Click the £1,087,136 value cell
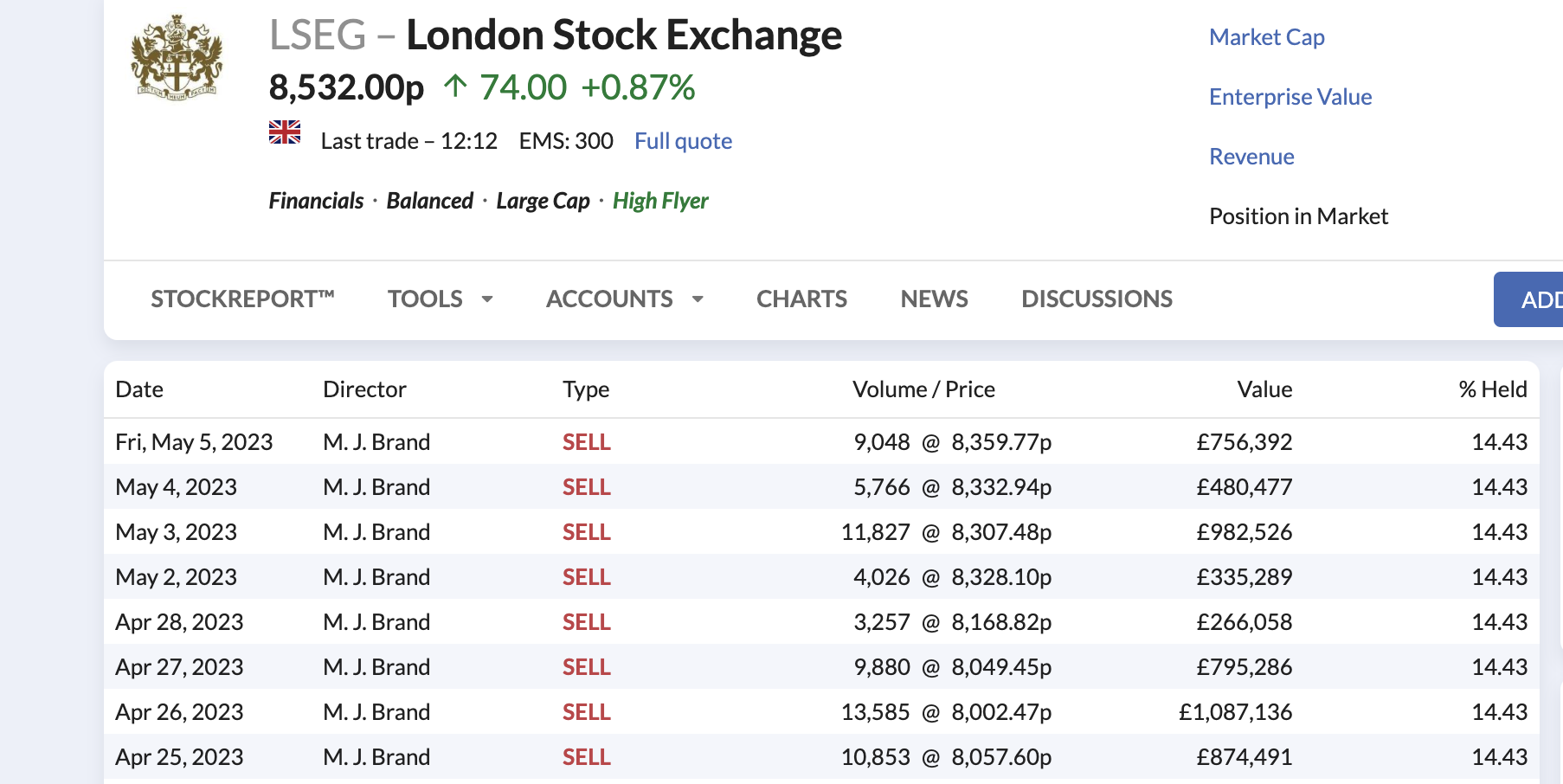1563x784 pixels. click(x=1236, y=712)
